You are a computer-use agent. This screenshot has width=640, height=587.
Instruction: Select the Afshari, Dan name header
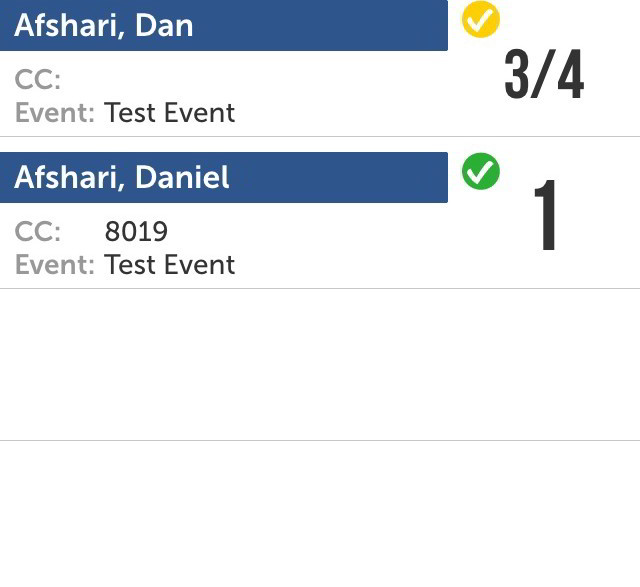(x=224, y=25)
